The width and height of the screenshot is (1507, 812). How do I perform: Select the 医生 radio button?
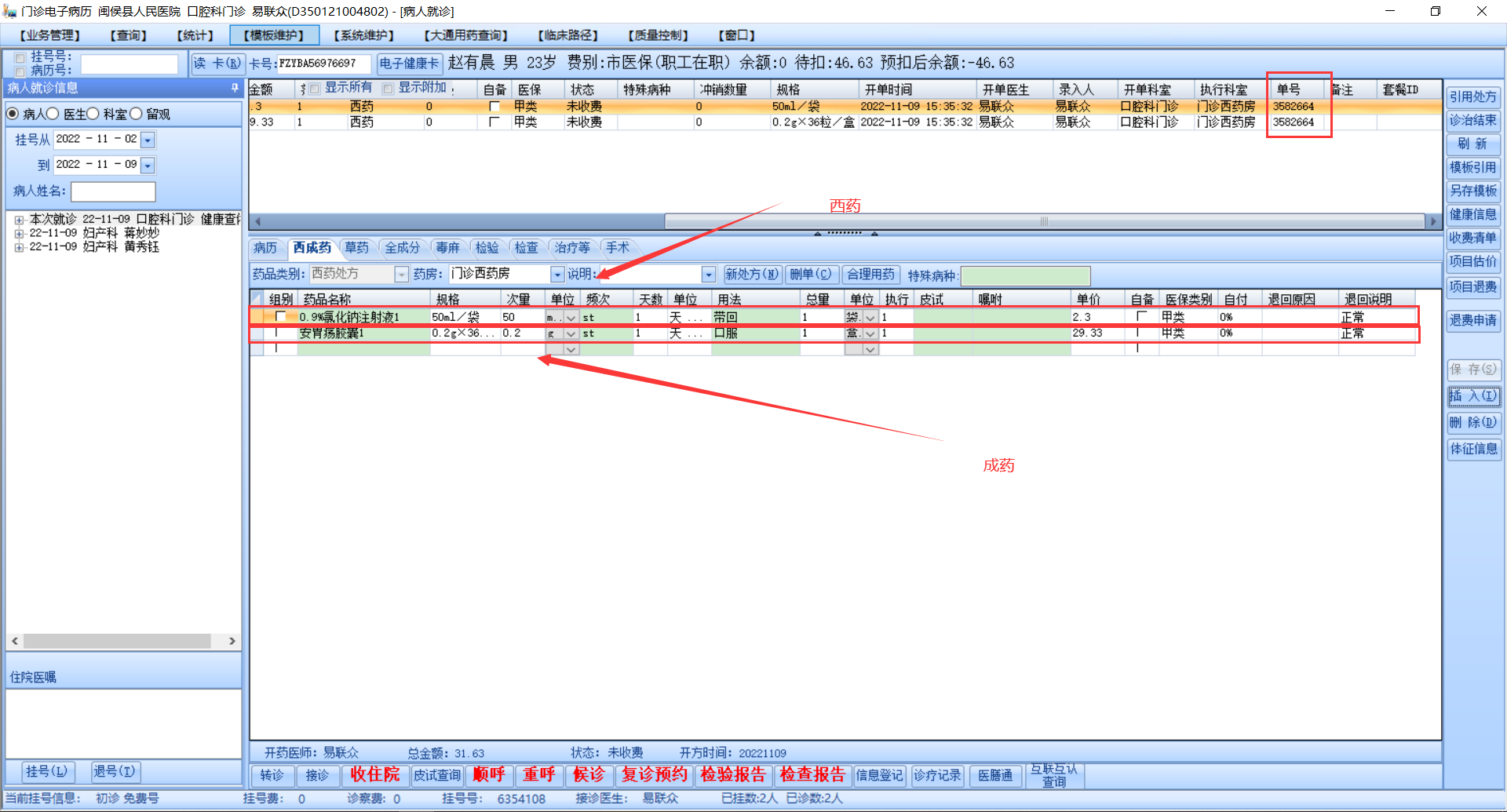53,114
